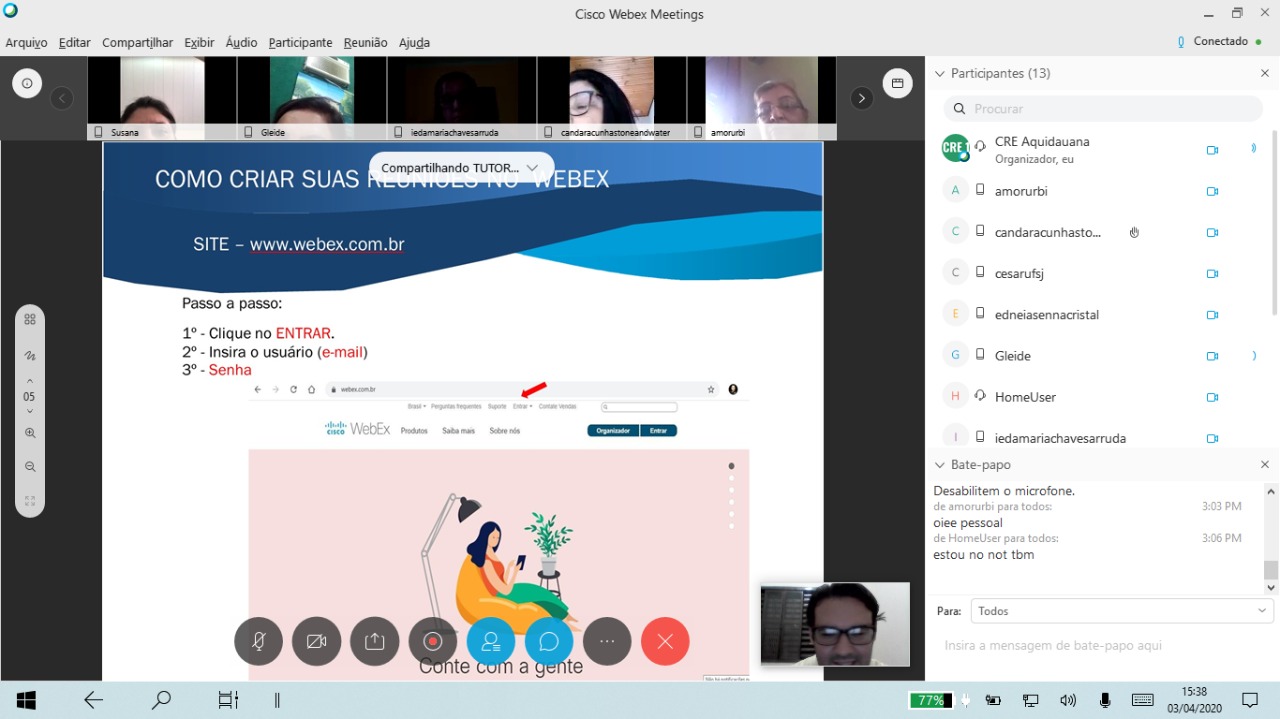1280x719 pixels.
Task: Toggle the participants panel button
Action: point(491,642)
